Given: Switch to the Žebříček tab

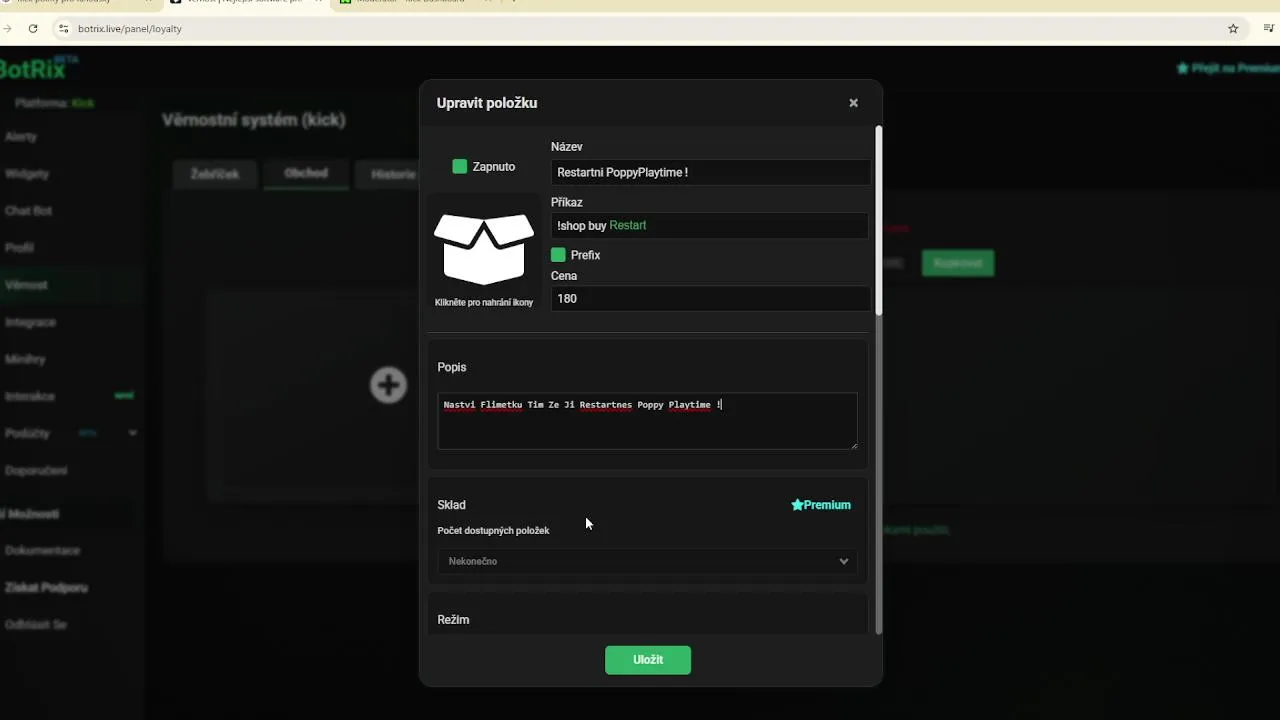Looking at the screenshot, I should [x=215, y=174].
